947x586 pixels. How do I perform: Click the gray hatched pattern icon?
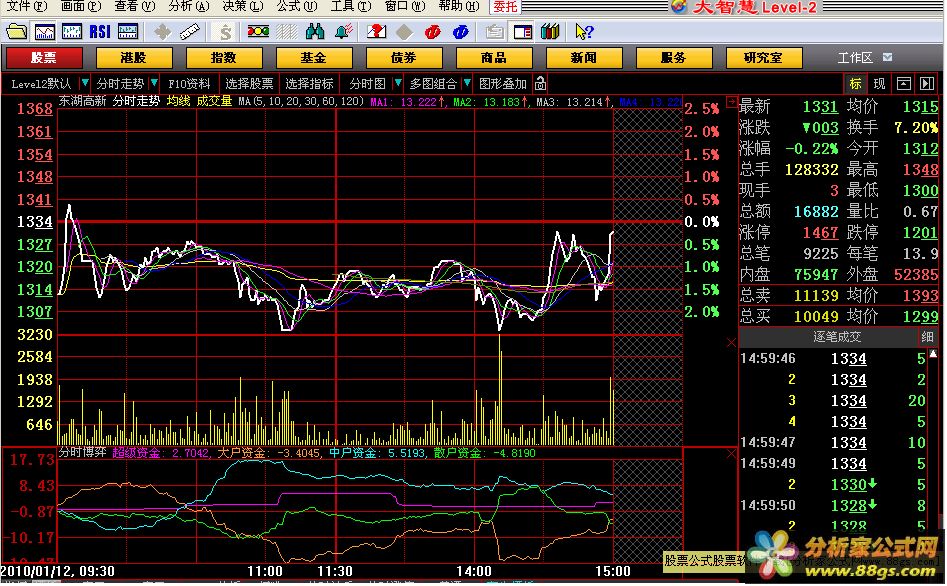287,31
